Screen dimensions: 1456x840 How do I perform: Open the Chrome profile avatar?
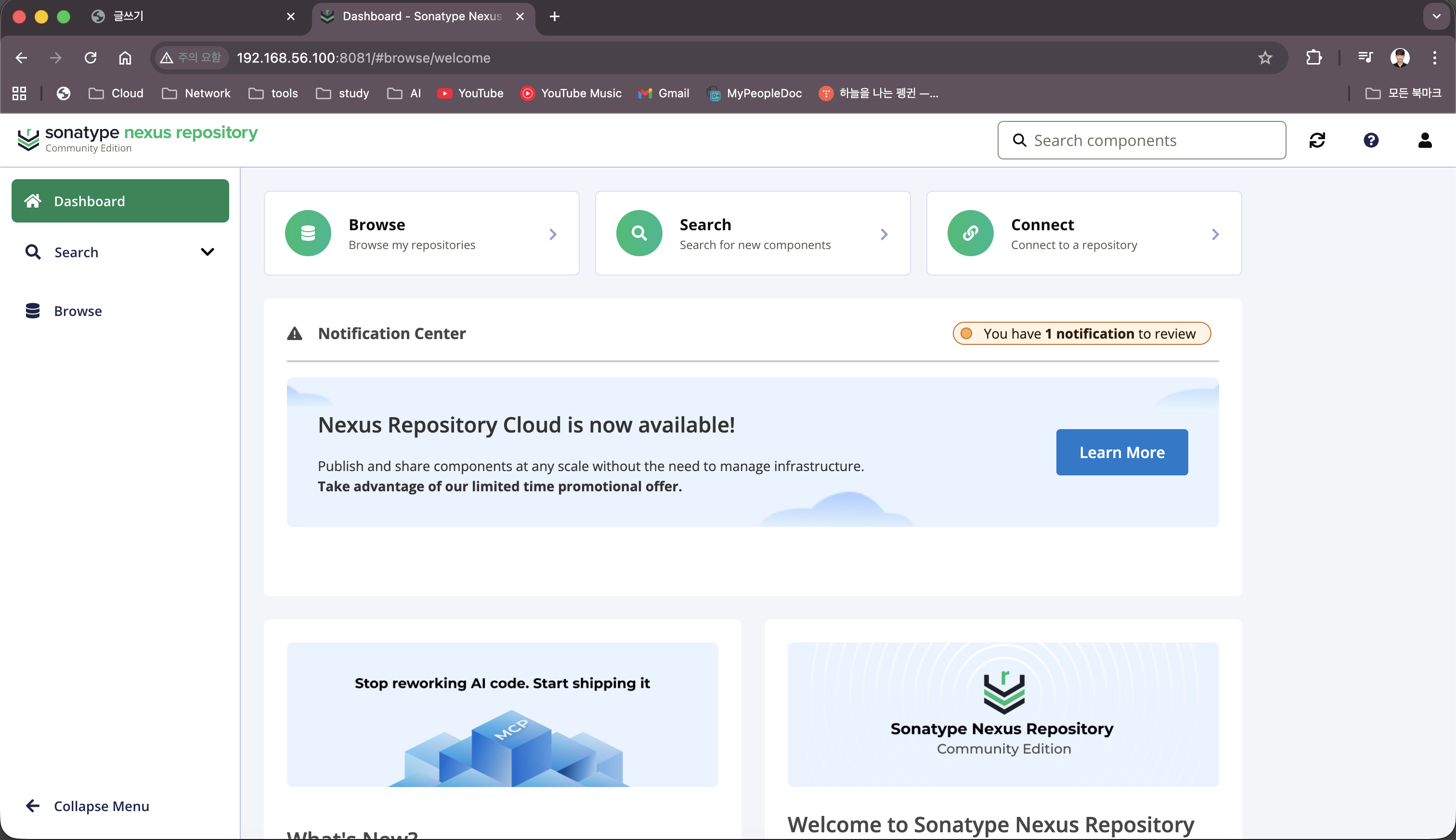pos(1400,58)
